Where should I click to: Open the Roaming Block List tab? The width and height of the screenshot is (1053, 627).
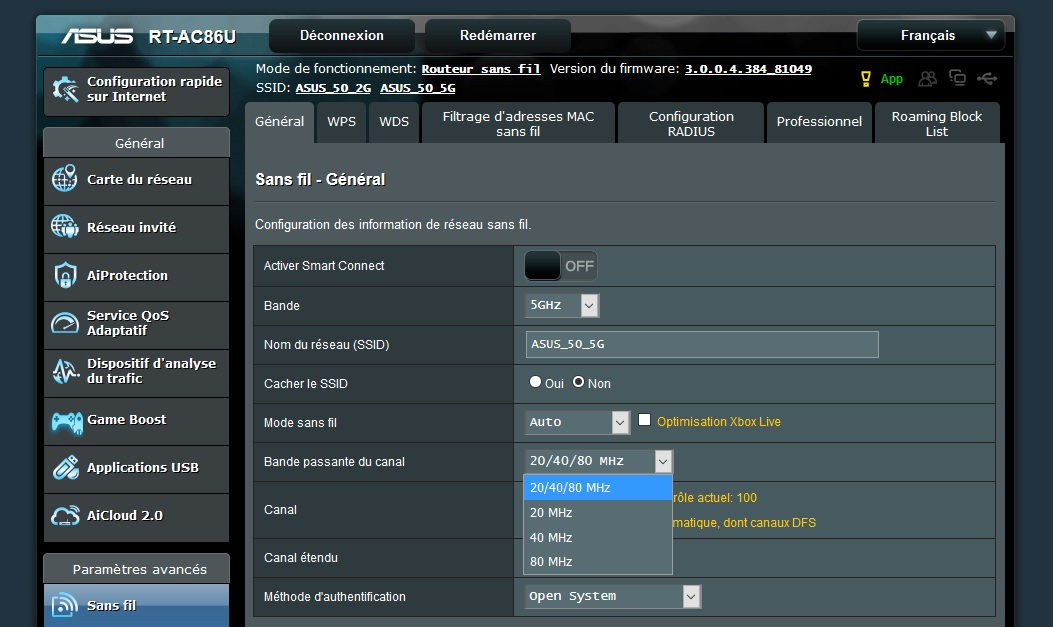click(x=937, y=122)
